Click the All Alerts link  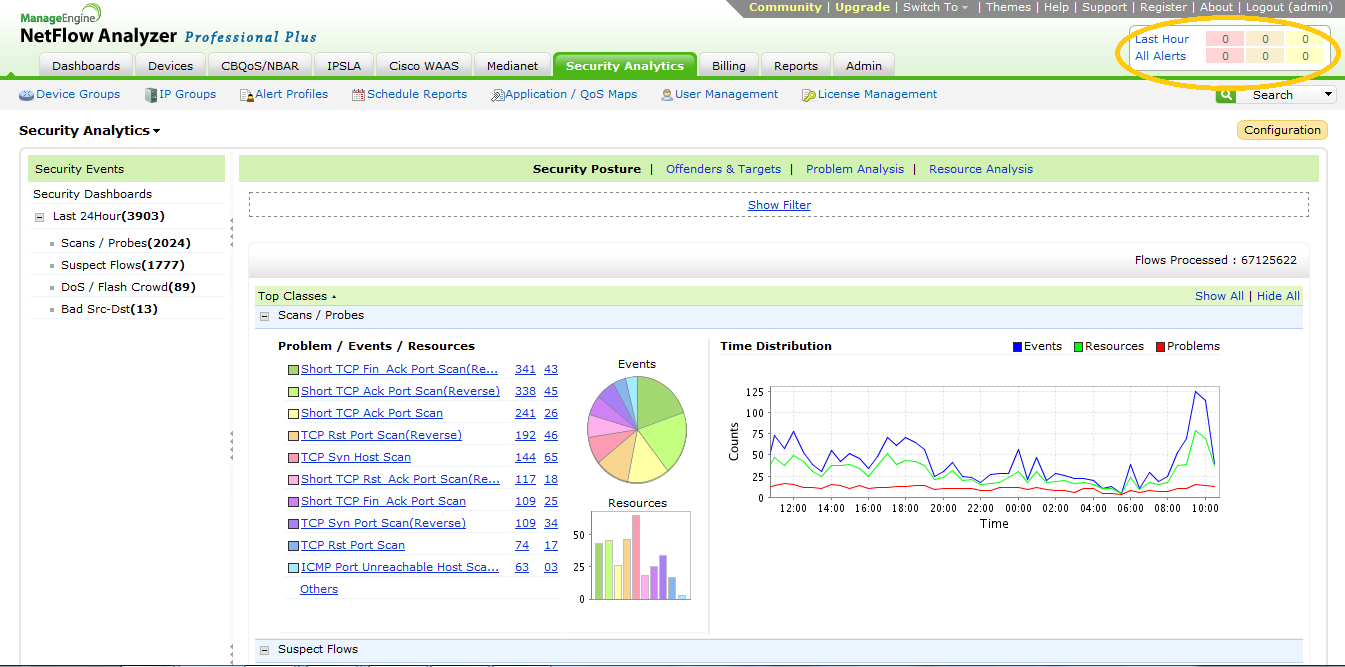pyautogui.click(x=1160, y=56)
